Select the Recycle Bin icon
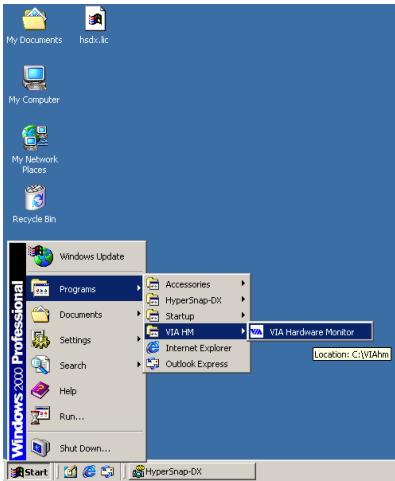Screen dimensions: 395x481 click(x=35, y=198)
